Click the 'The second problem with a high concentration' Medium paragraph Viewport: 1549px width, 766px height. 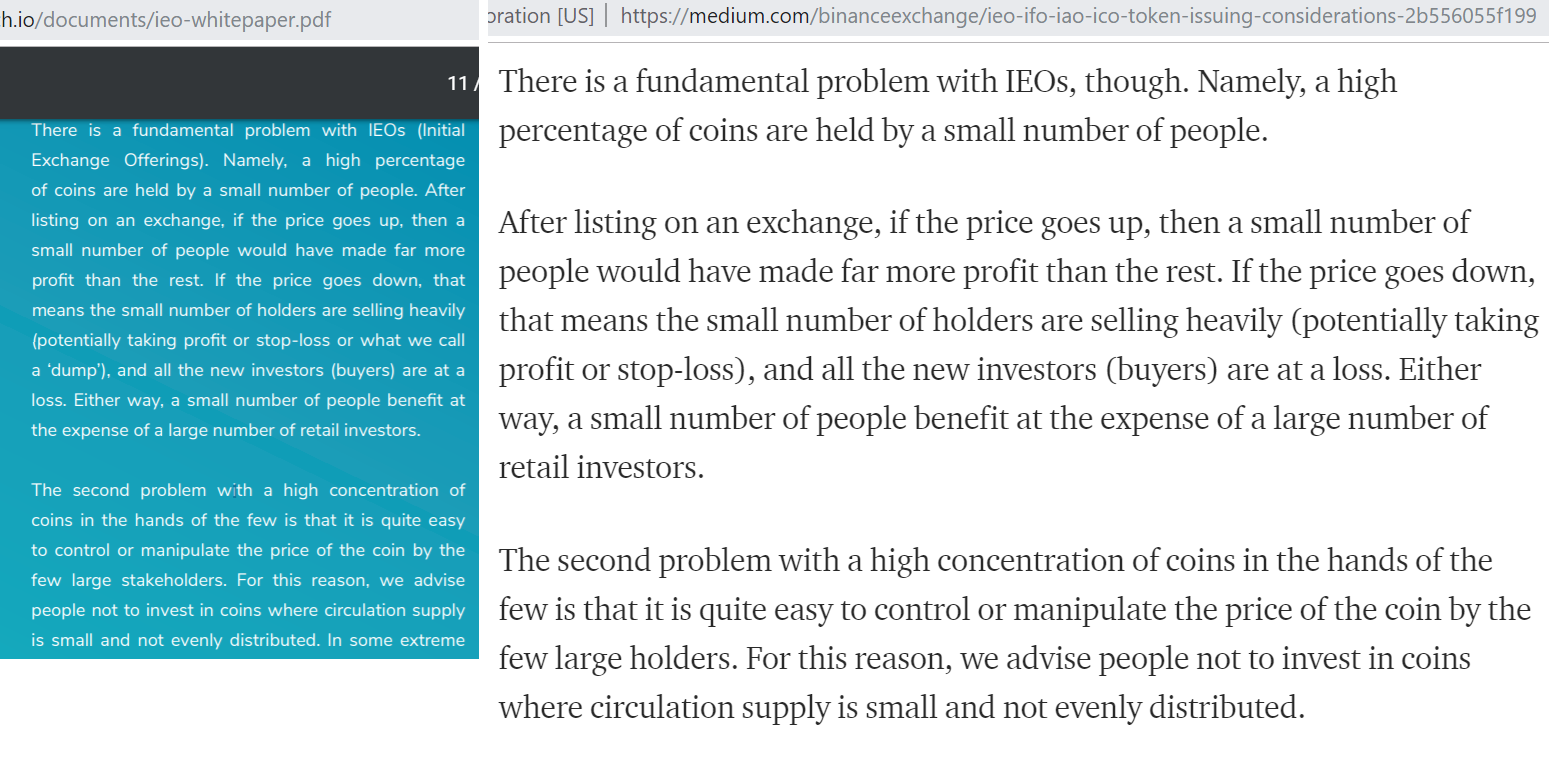tap(1014, 633)
